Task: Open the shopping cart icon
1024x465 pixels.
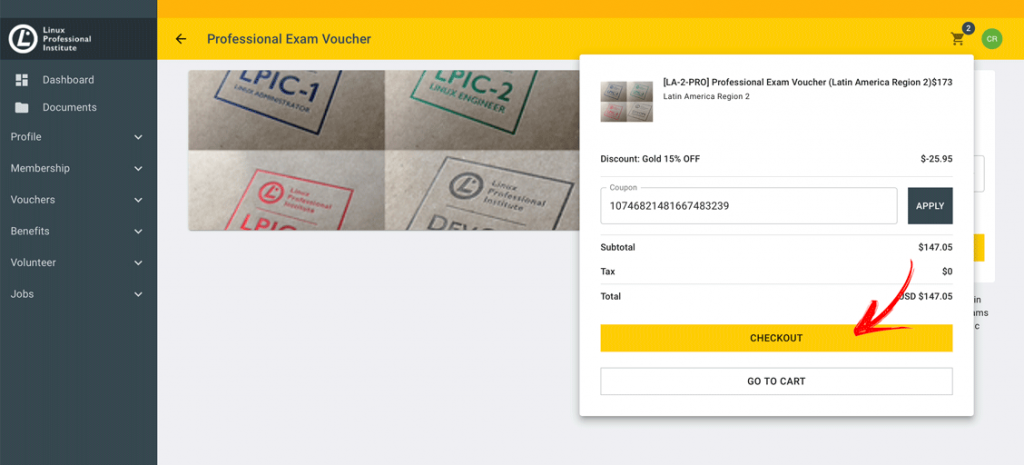Action: [957, 39]
